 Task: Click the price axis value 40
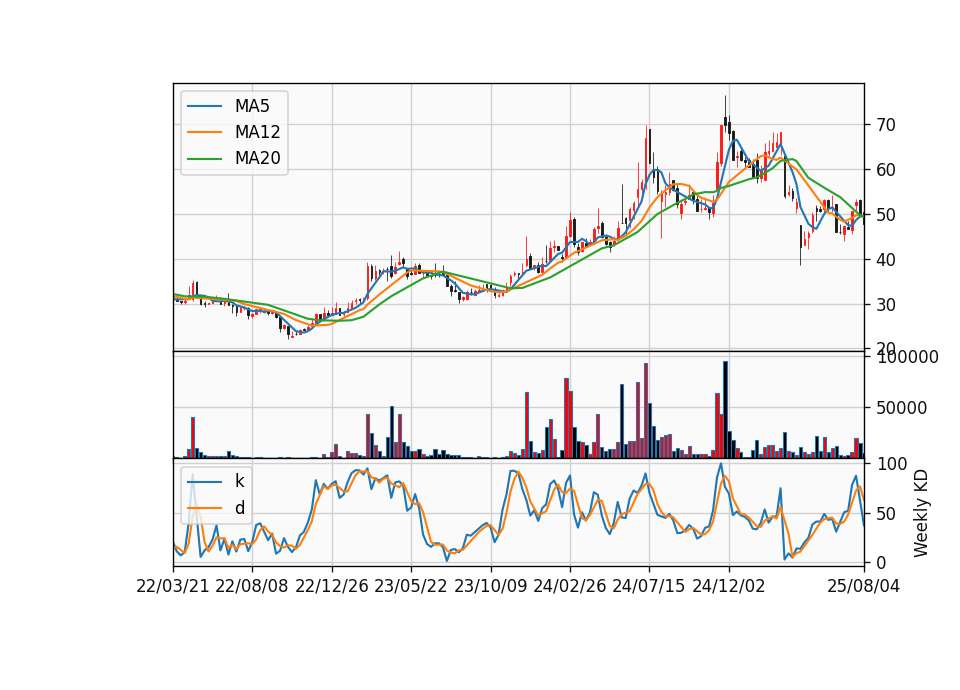point(887,260)
